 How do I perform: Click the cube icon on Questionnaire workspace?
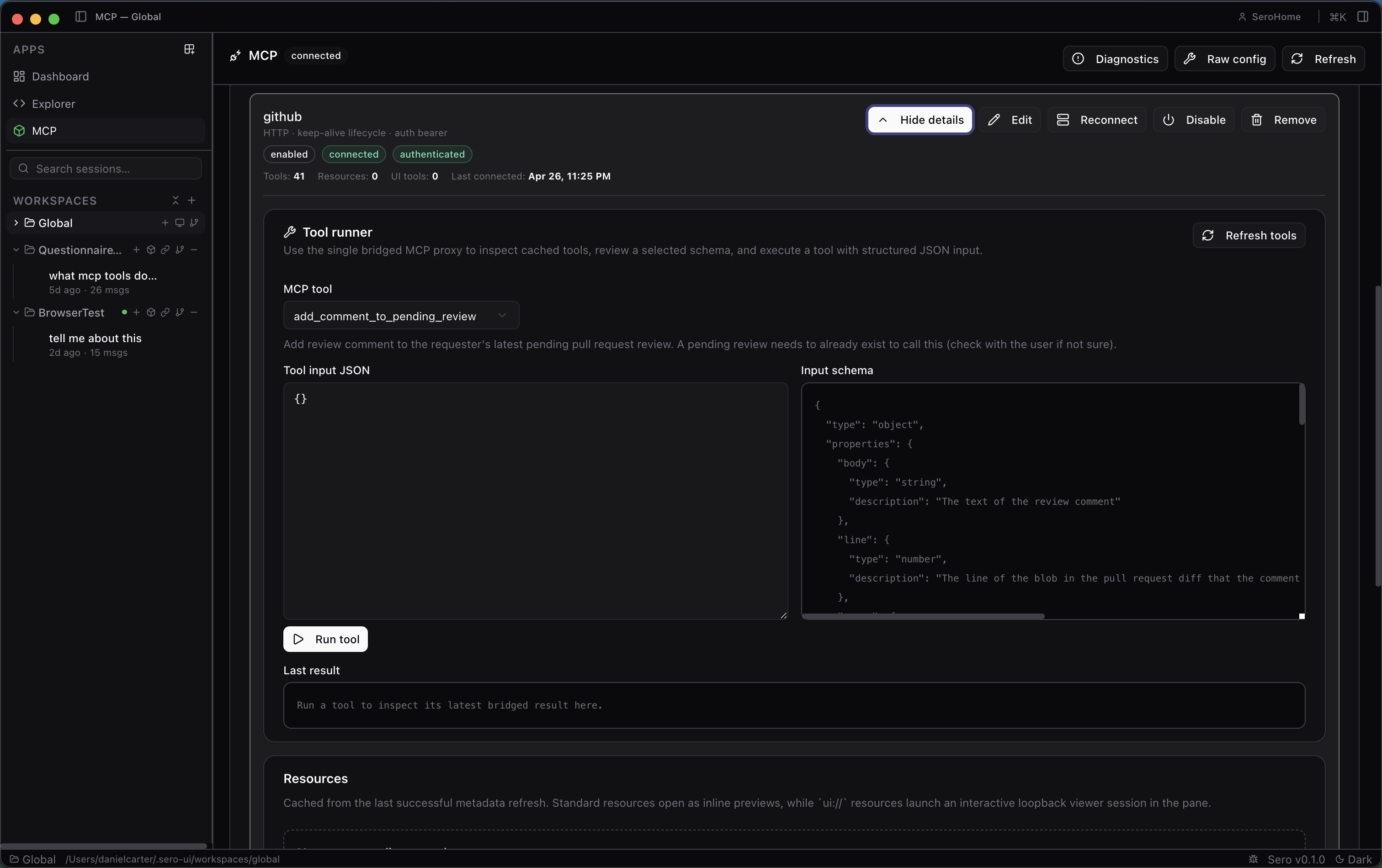coord(151,250)
